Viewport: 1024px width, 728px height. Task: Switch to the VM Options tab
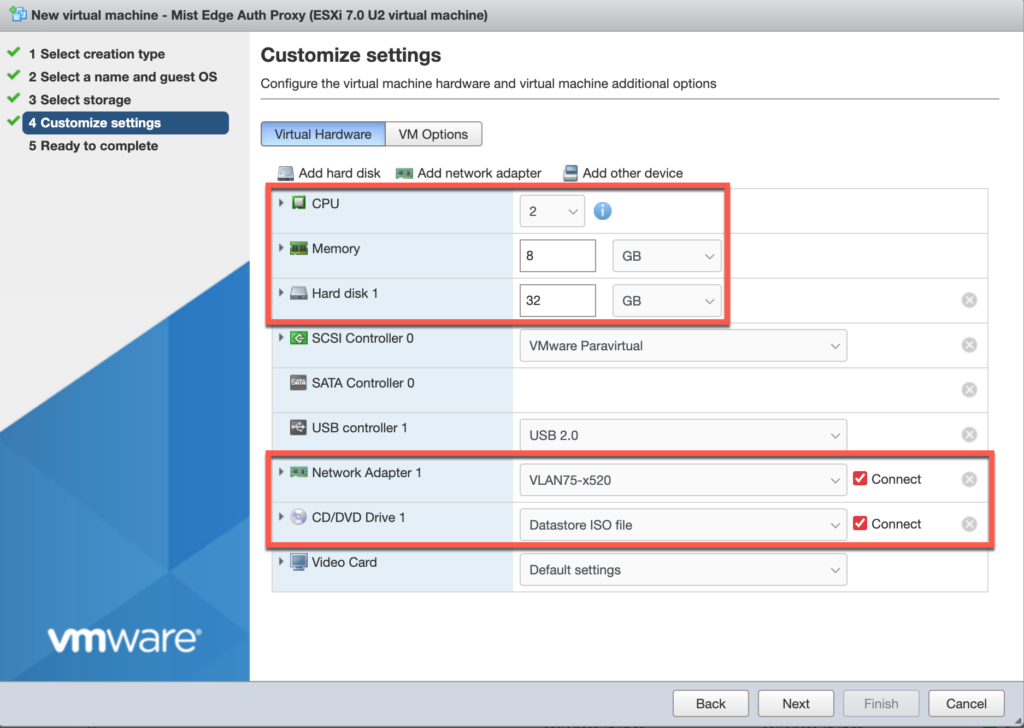pyautogui.click(x=433, y=133)
